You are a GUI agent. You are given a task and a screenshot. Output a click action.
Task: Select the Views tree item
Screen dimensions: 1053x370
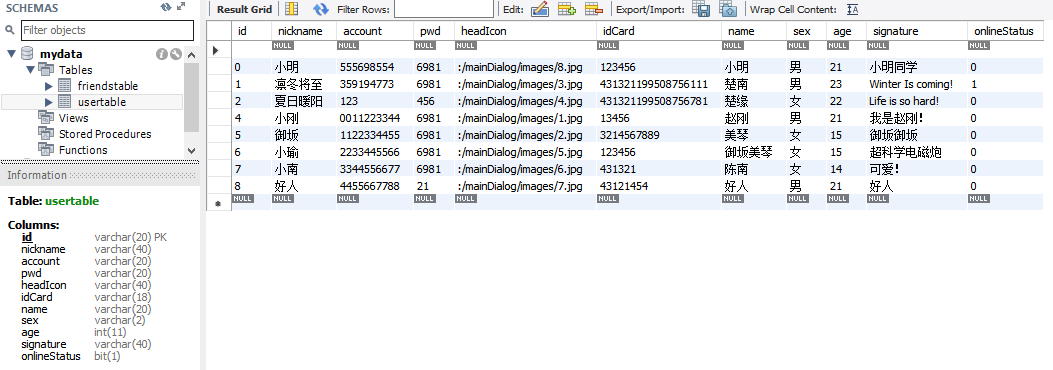tap(73, 118)
